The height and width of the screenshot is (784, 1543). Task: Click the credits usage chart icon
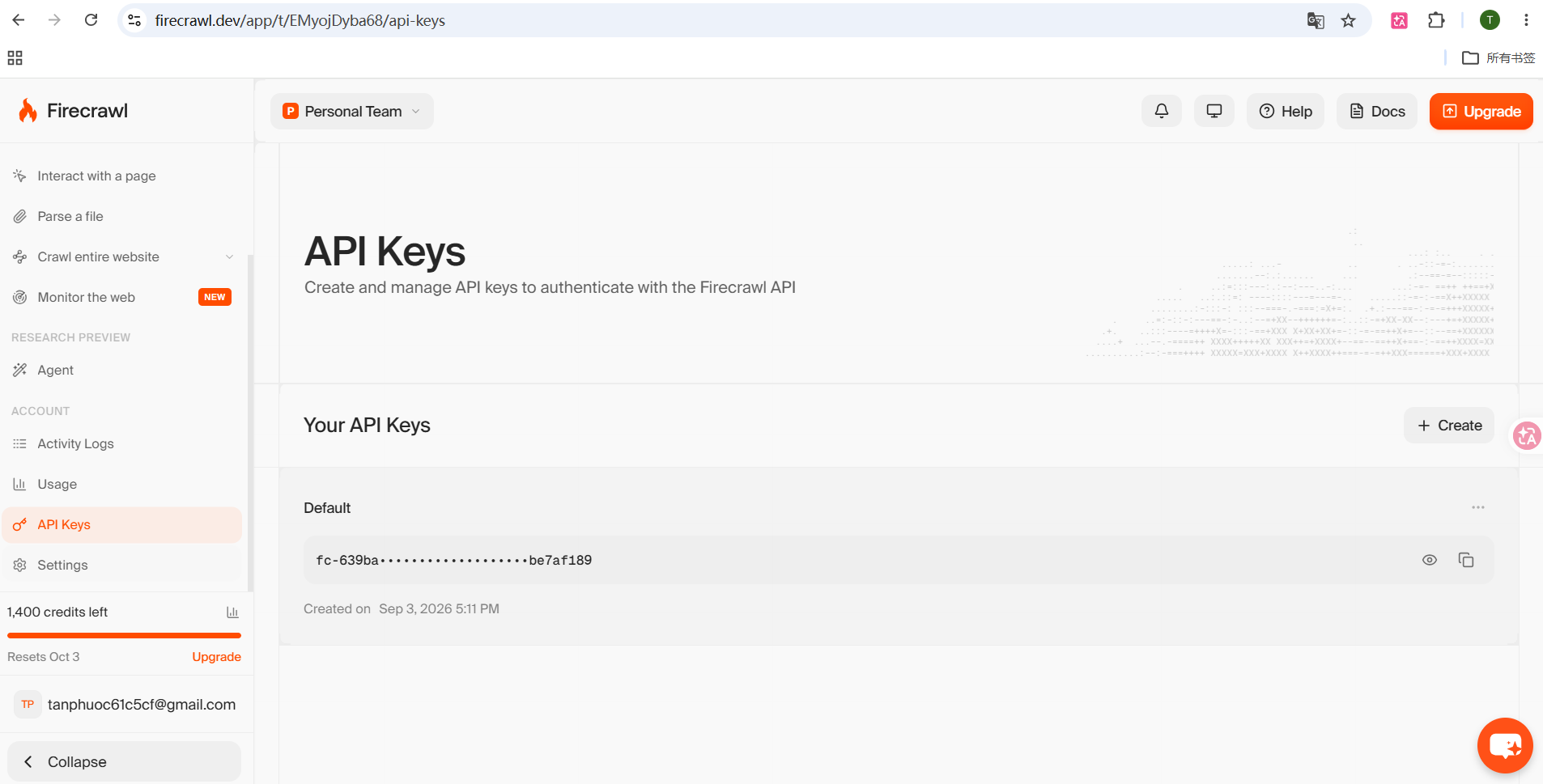232,612
